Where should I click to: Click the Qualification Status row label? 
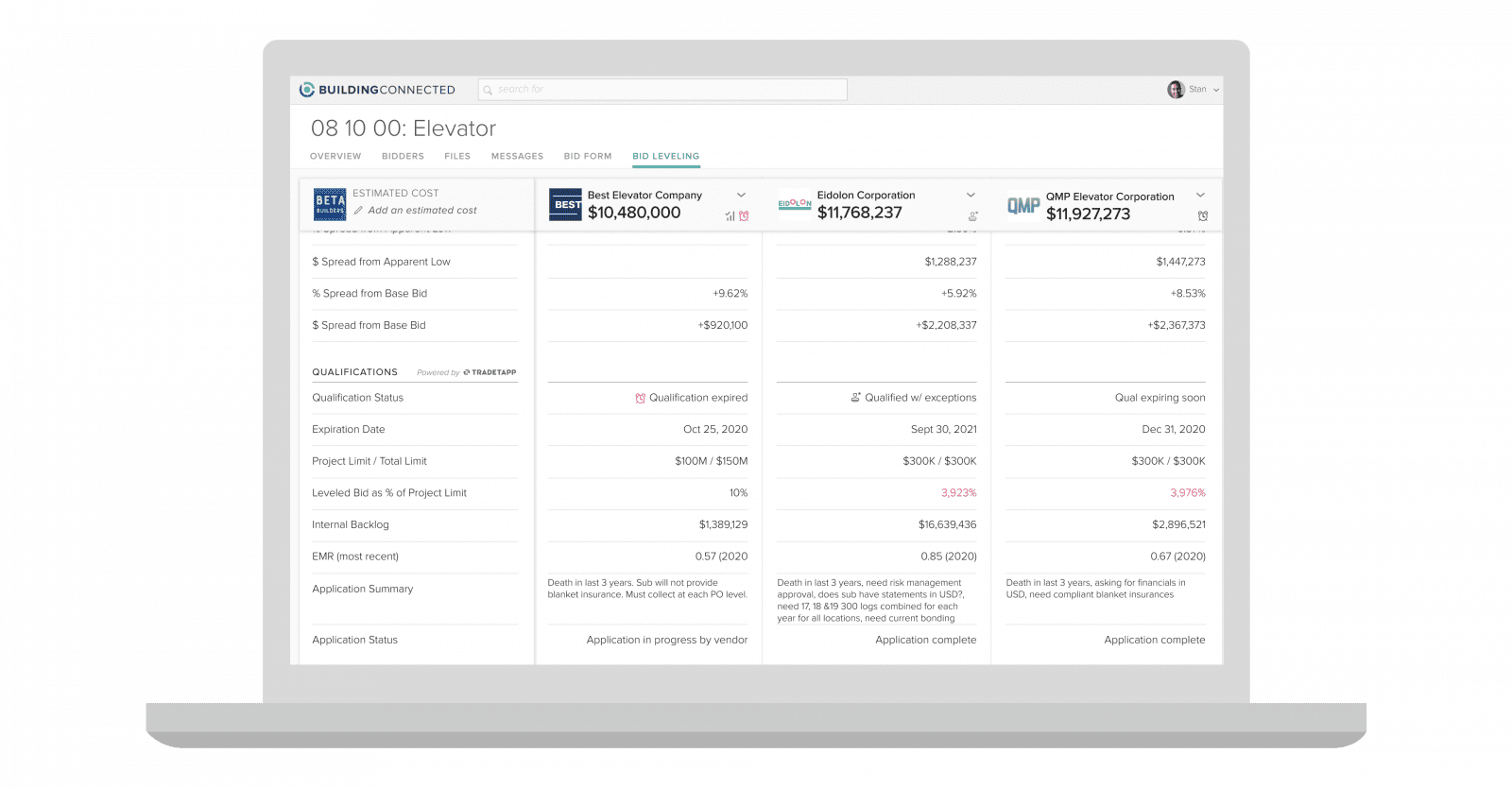(x=357, y=398)
